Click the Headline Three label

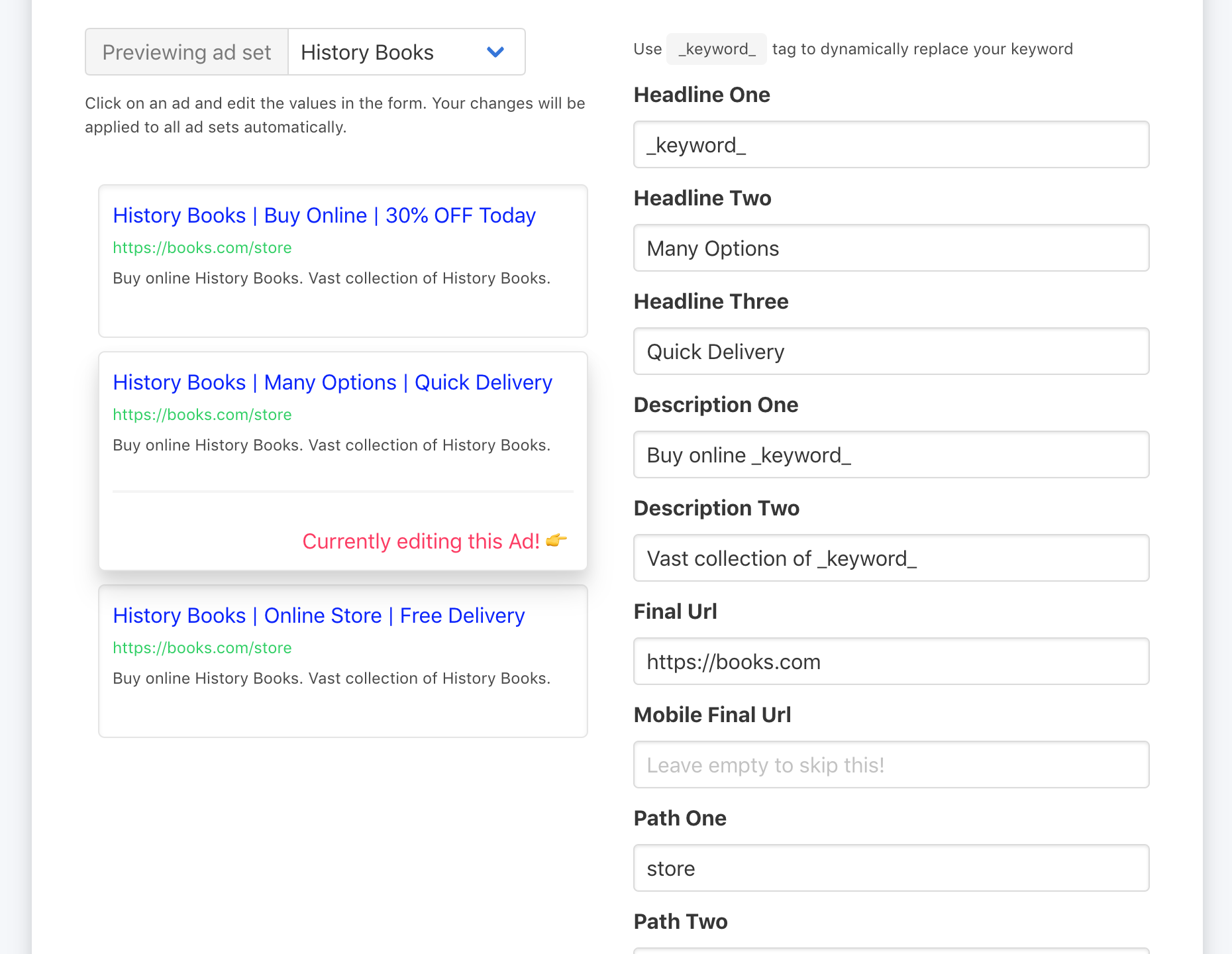pyautogui.click(x=711, y=301)
